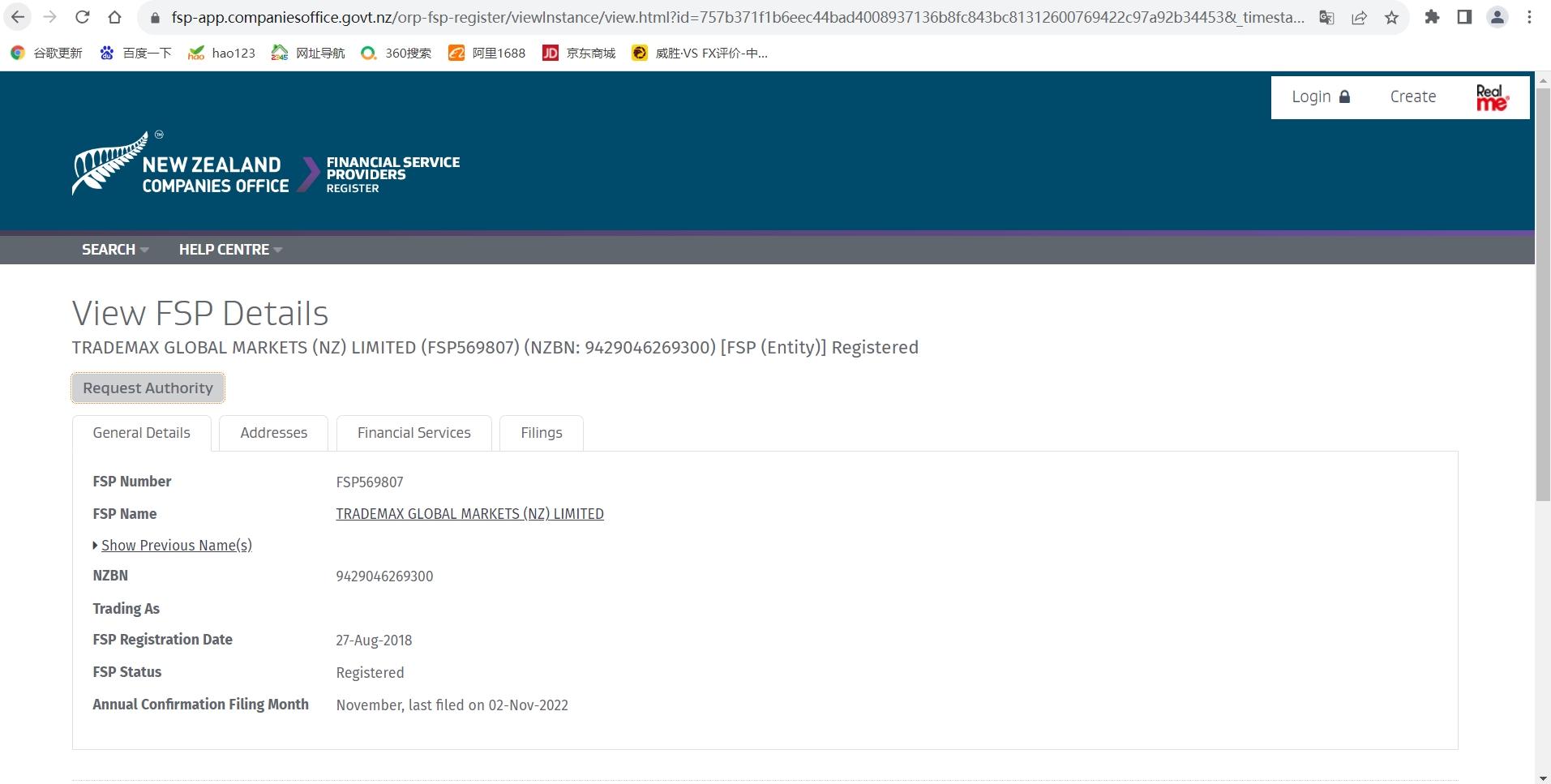Viewport: 1551px width, 784px height.
Task: Click the Financial Service Providers Register logo
Action: coord(392,174)
